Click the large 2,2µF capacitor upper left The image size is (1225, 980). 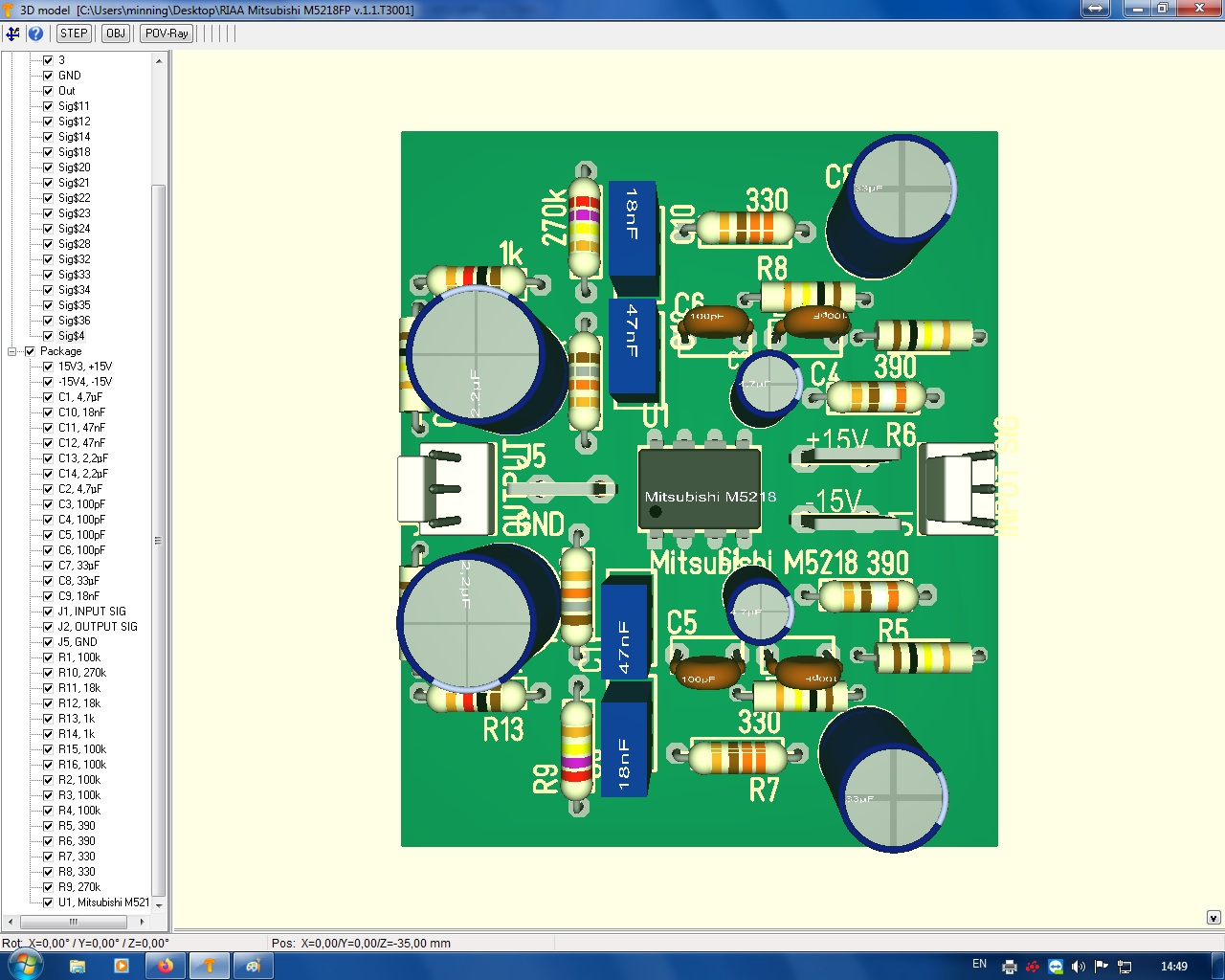[x=478, y=356]
